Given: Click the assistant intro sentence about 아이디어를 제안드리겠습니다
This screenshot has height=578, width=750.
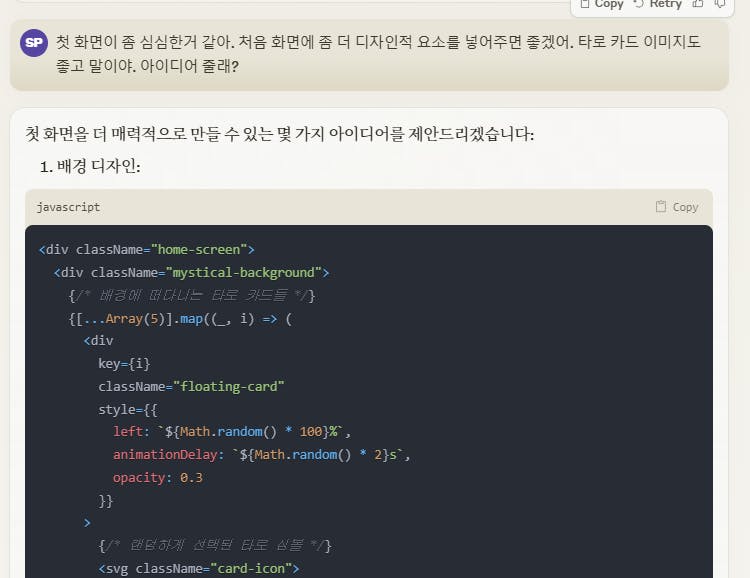Looking at the screenshot, I should 279,133.
